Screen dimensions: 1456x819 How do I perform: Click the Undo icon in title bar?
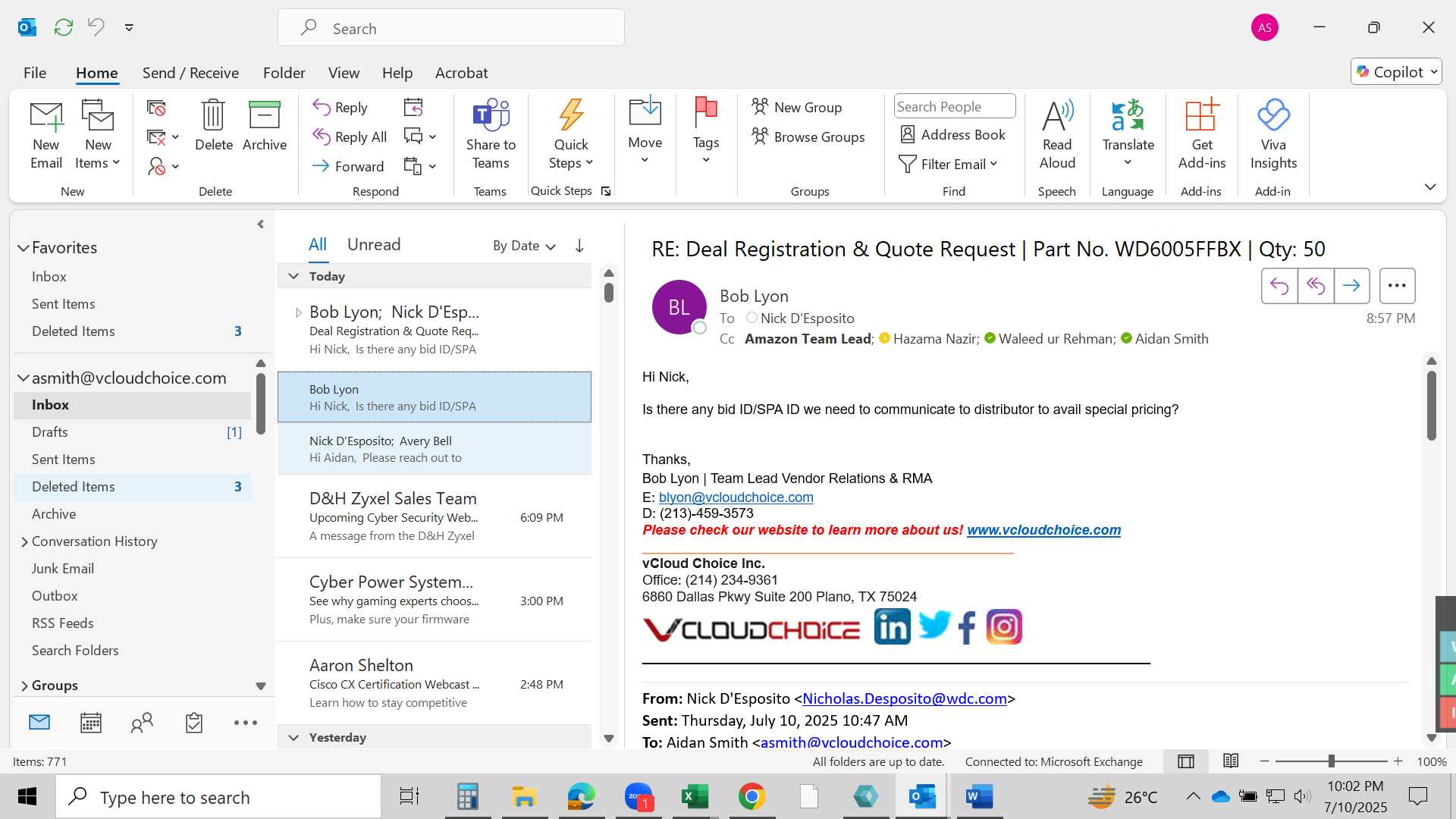pyautogui.click(x=96, y=27)
